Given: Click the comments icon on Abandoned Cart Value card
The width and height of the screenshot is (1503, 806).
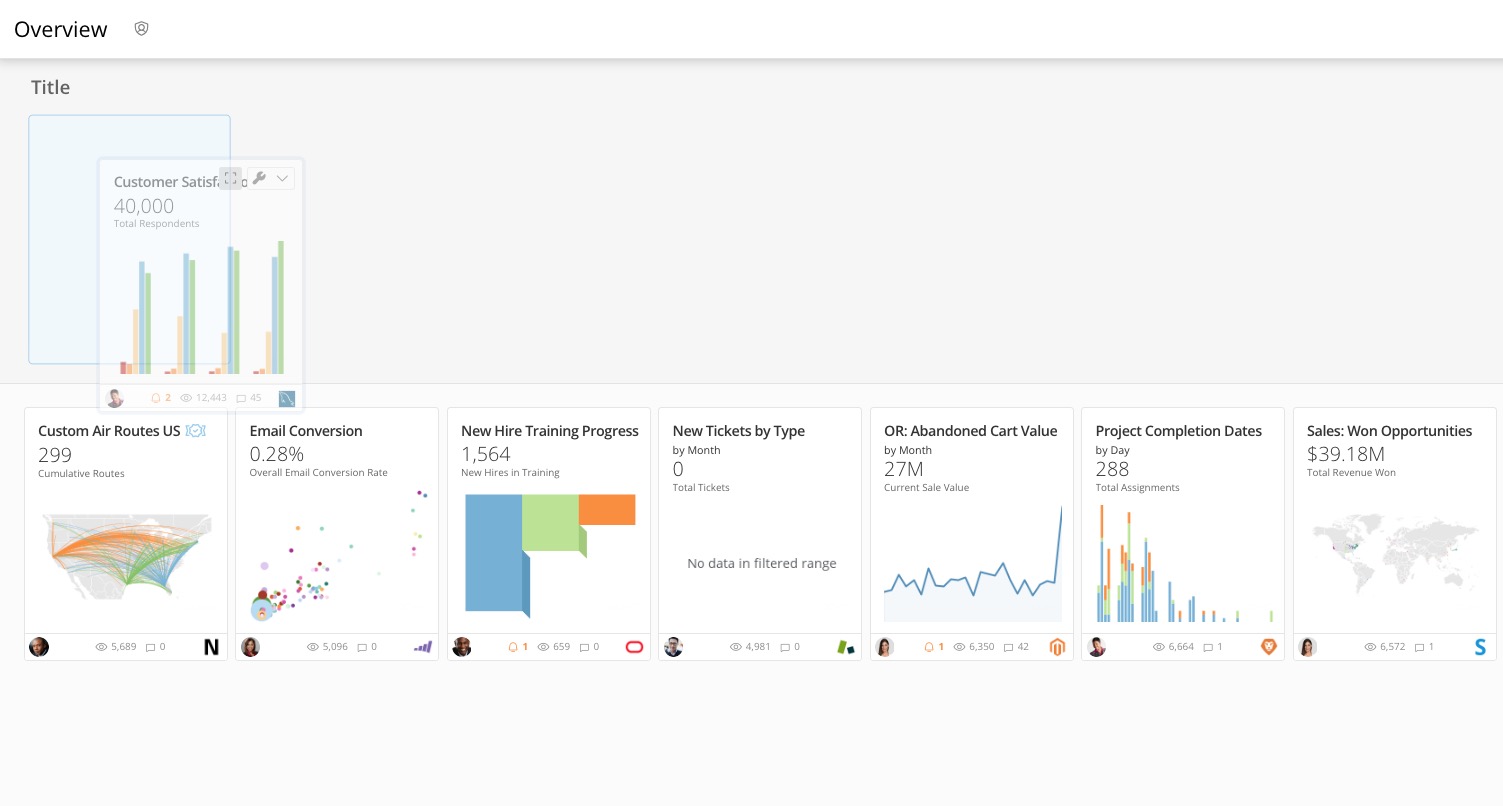Looking at the screenshot, I should click(x=1008, y=647).
